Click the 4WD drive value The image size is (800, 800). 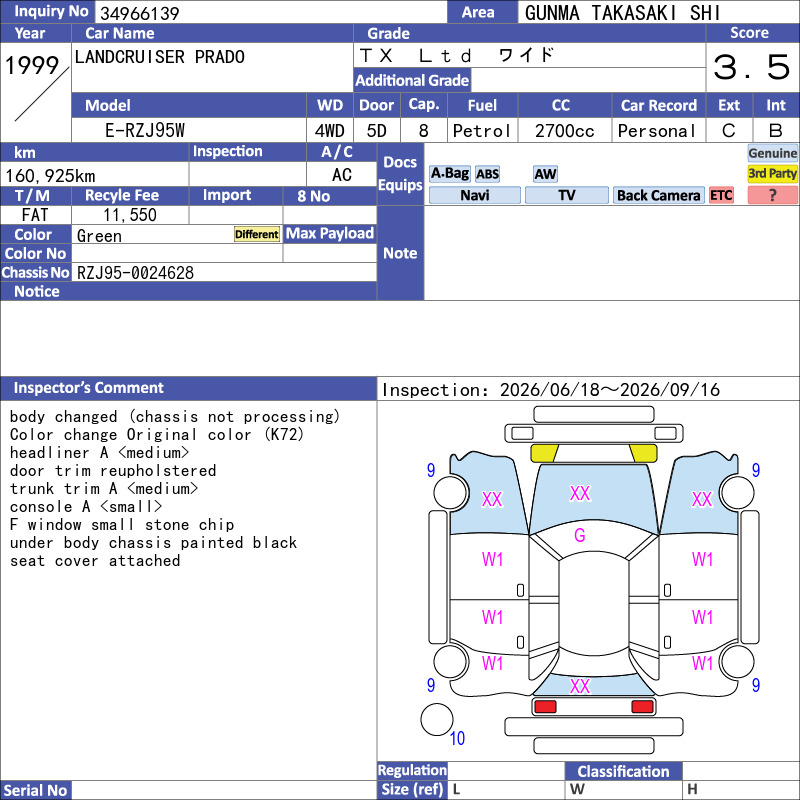(330, 131)
